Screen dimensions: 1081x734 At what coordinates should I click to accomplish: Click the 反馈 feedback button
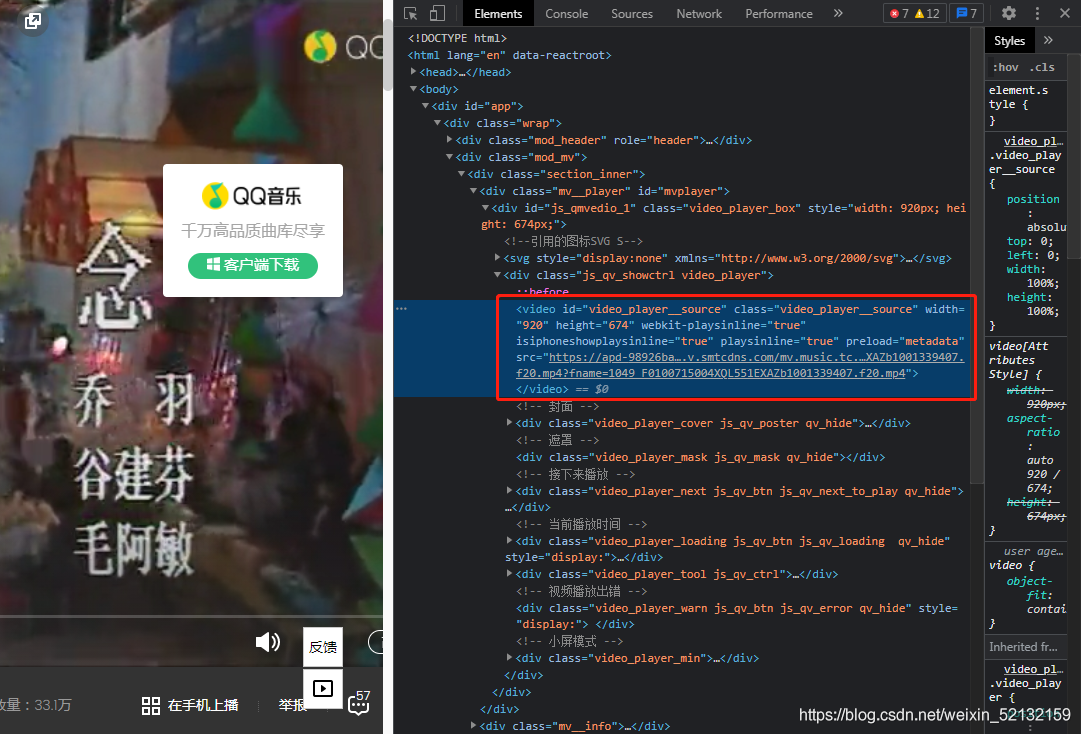click(x=323, y=647)
